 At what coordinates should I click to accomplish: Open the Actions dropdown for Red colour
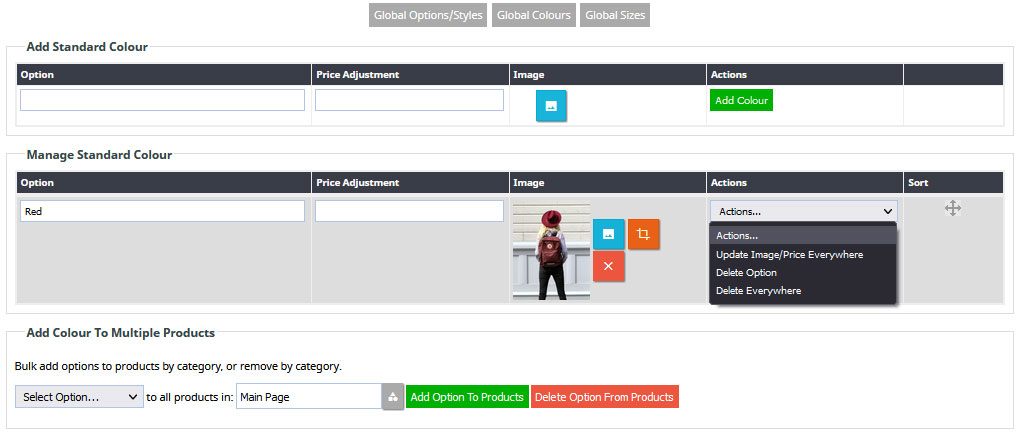pyautogui.click(x=804, y=211)
